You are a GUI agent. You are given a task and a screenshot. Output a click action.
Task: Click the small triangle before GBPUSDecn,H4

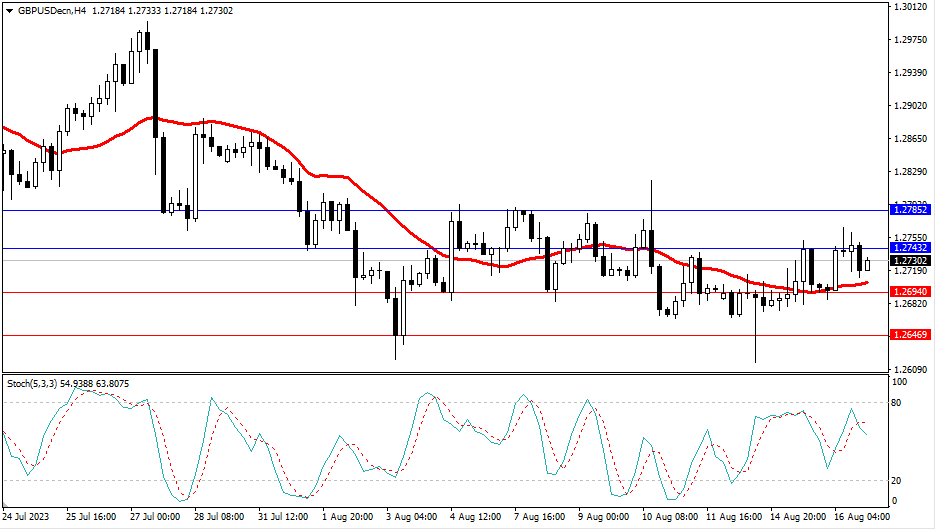(9, 8)
